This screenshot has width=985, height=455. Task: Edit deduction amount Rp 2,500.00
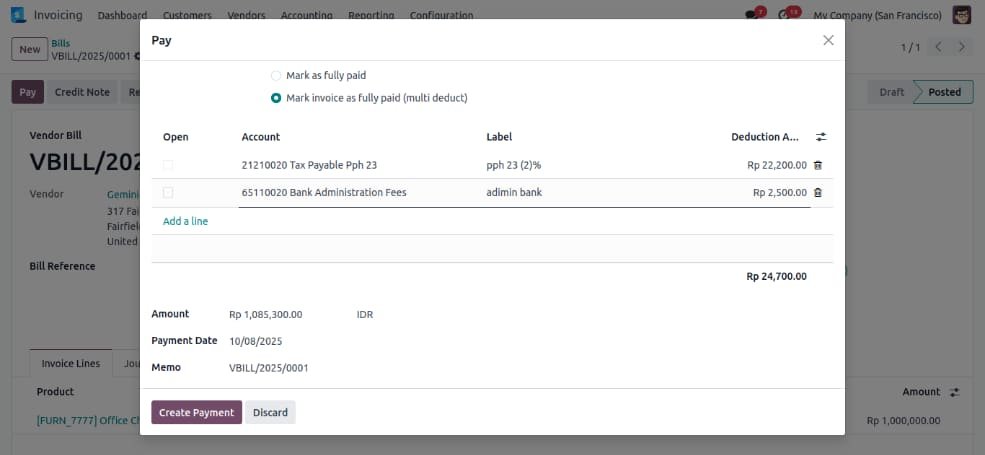(780, 193)
